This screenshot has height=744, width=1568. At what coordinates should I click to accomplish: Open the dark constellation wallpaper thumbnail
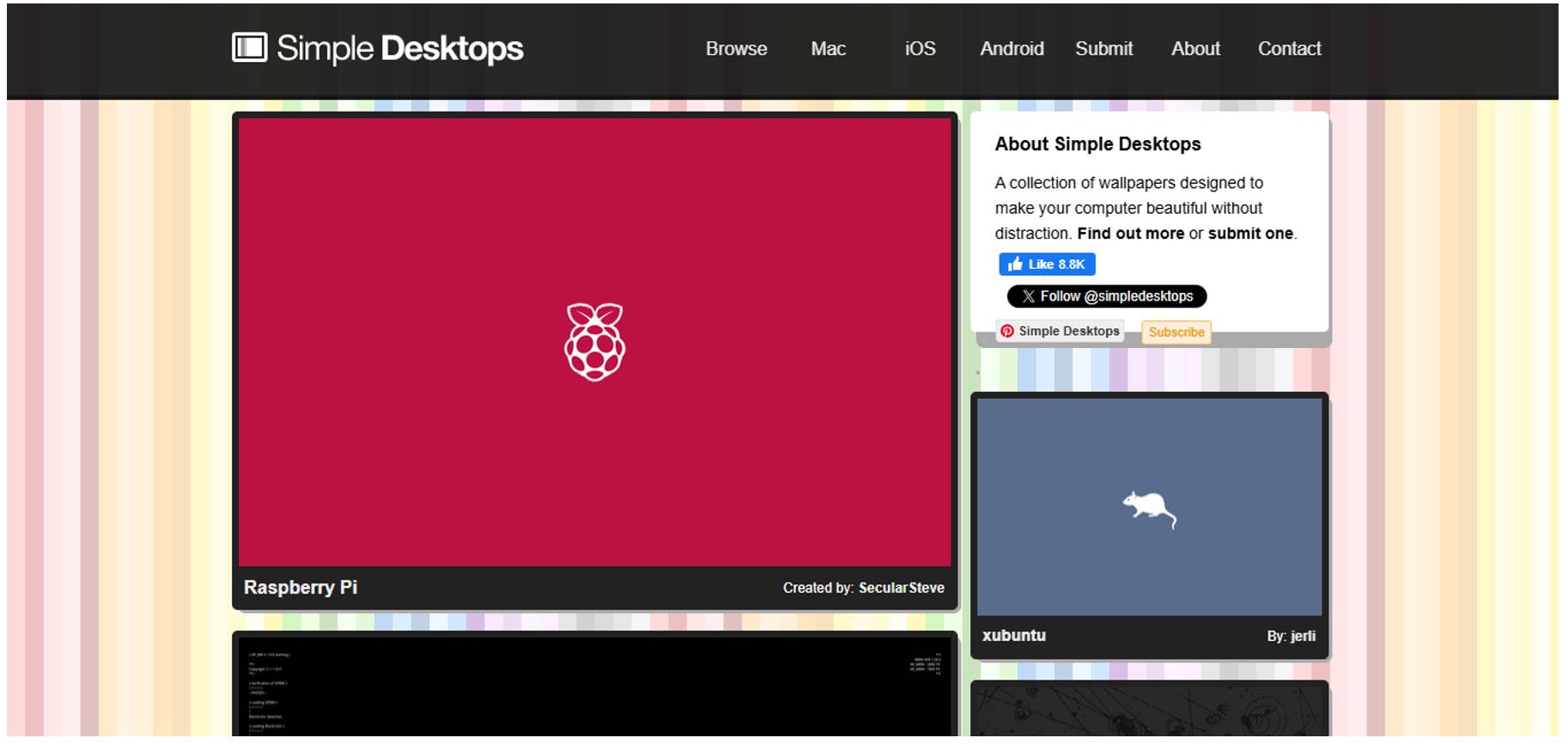[x=1149, y=710]
